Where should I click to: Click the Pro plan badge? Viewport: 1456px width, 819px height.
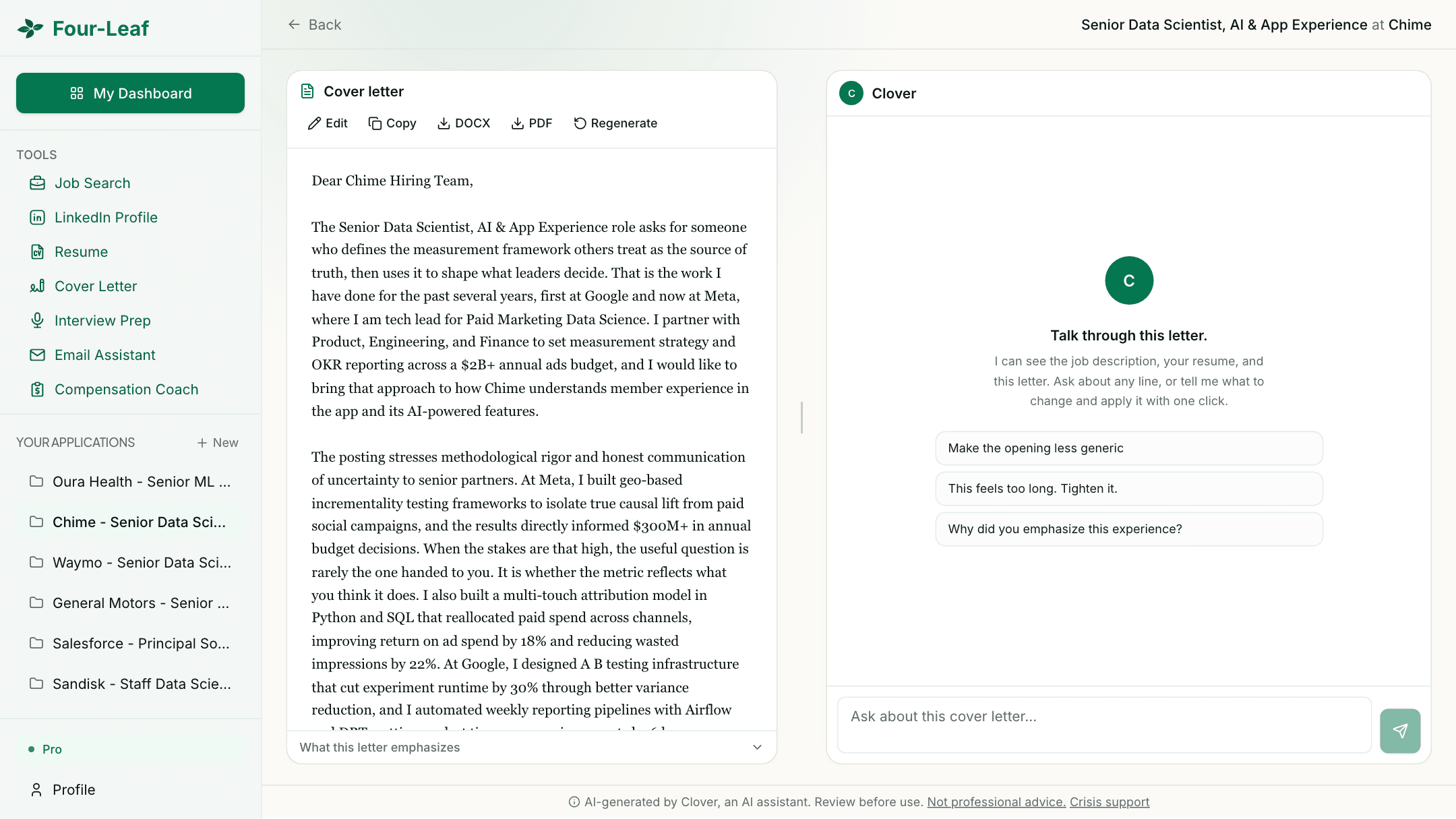pyautogui.click(x=130, y=750)
